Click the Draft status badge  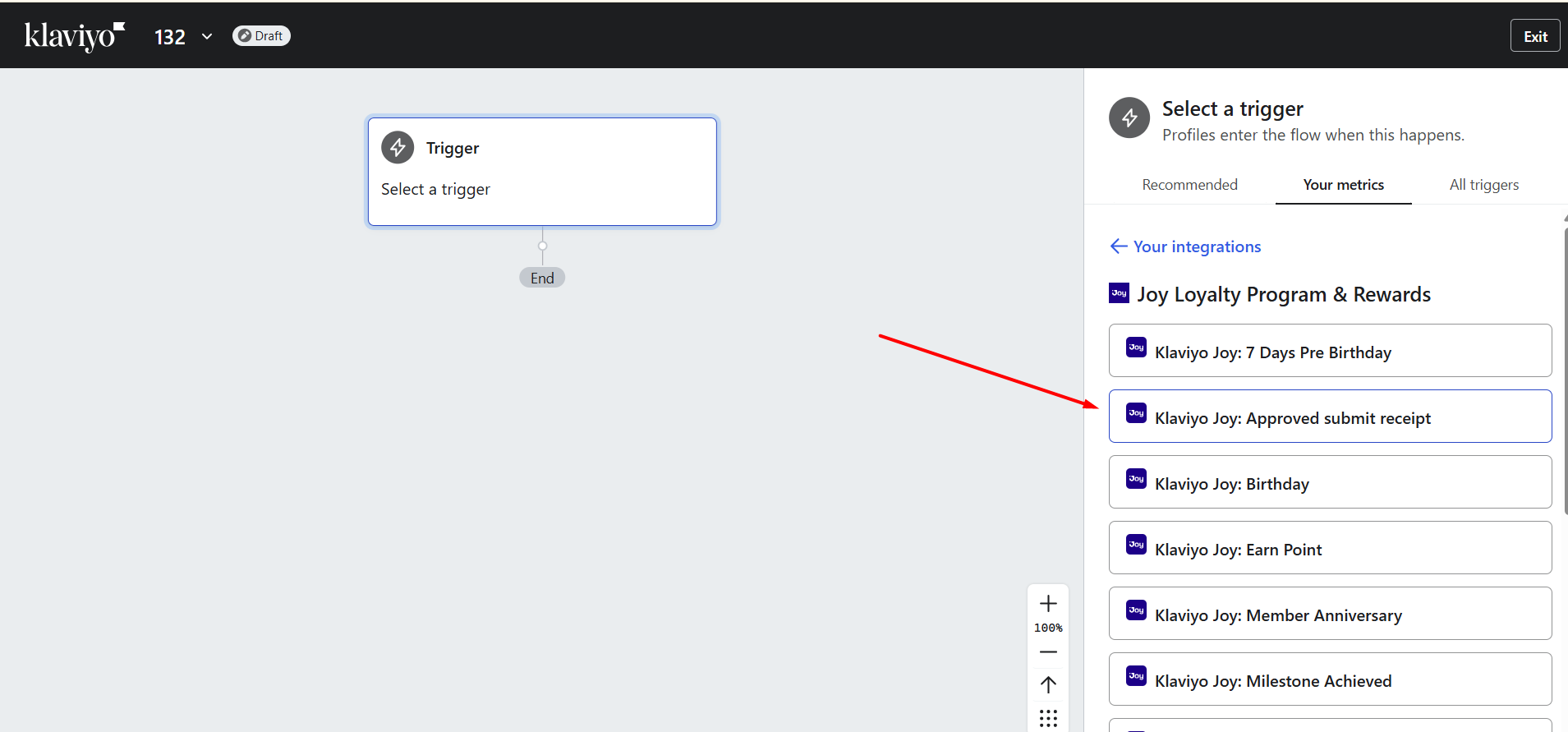[x=261, y=36]
